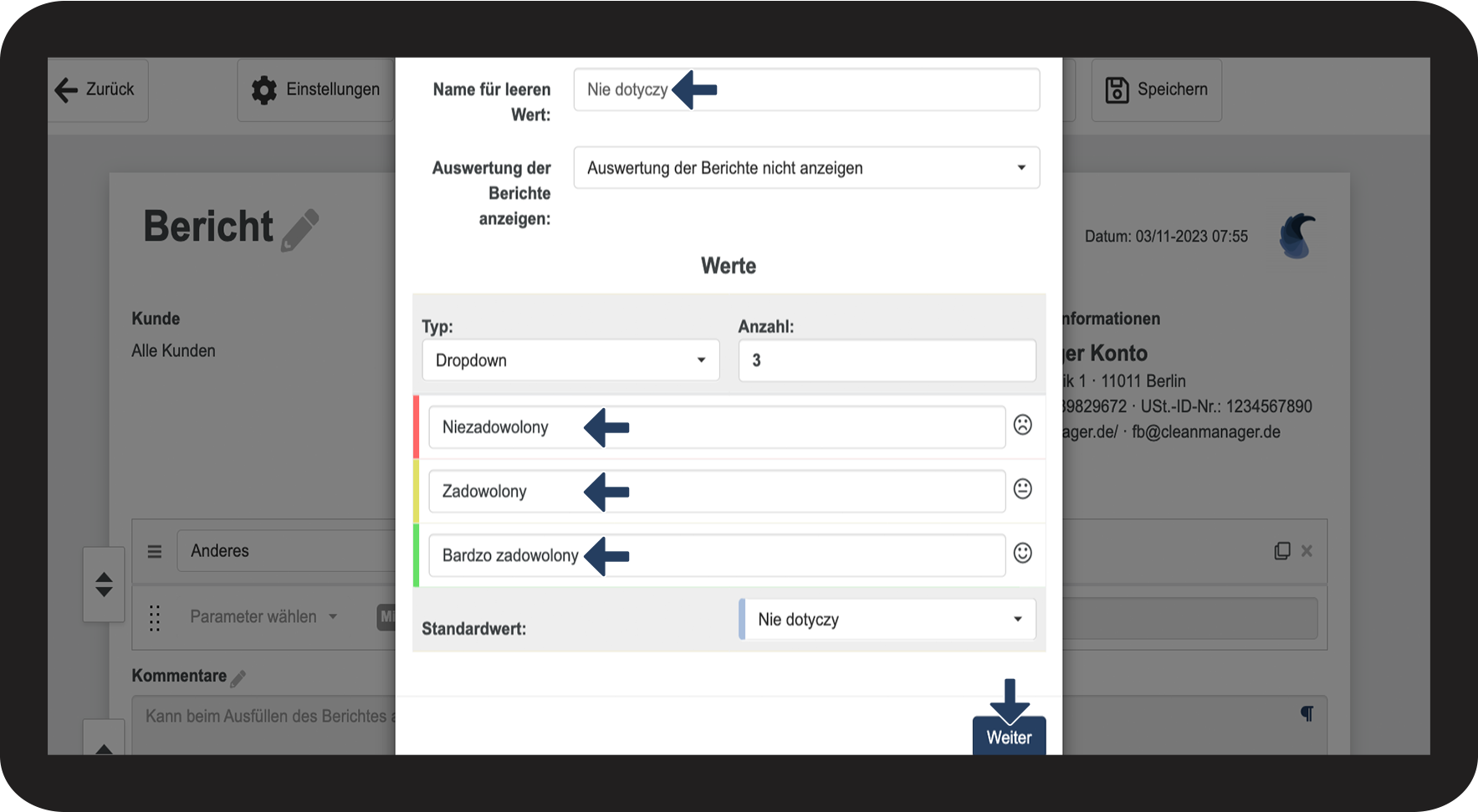
Task: Click the sad smiley icon next to Niezadowolony
Action: (x=1022, y=425)
